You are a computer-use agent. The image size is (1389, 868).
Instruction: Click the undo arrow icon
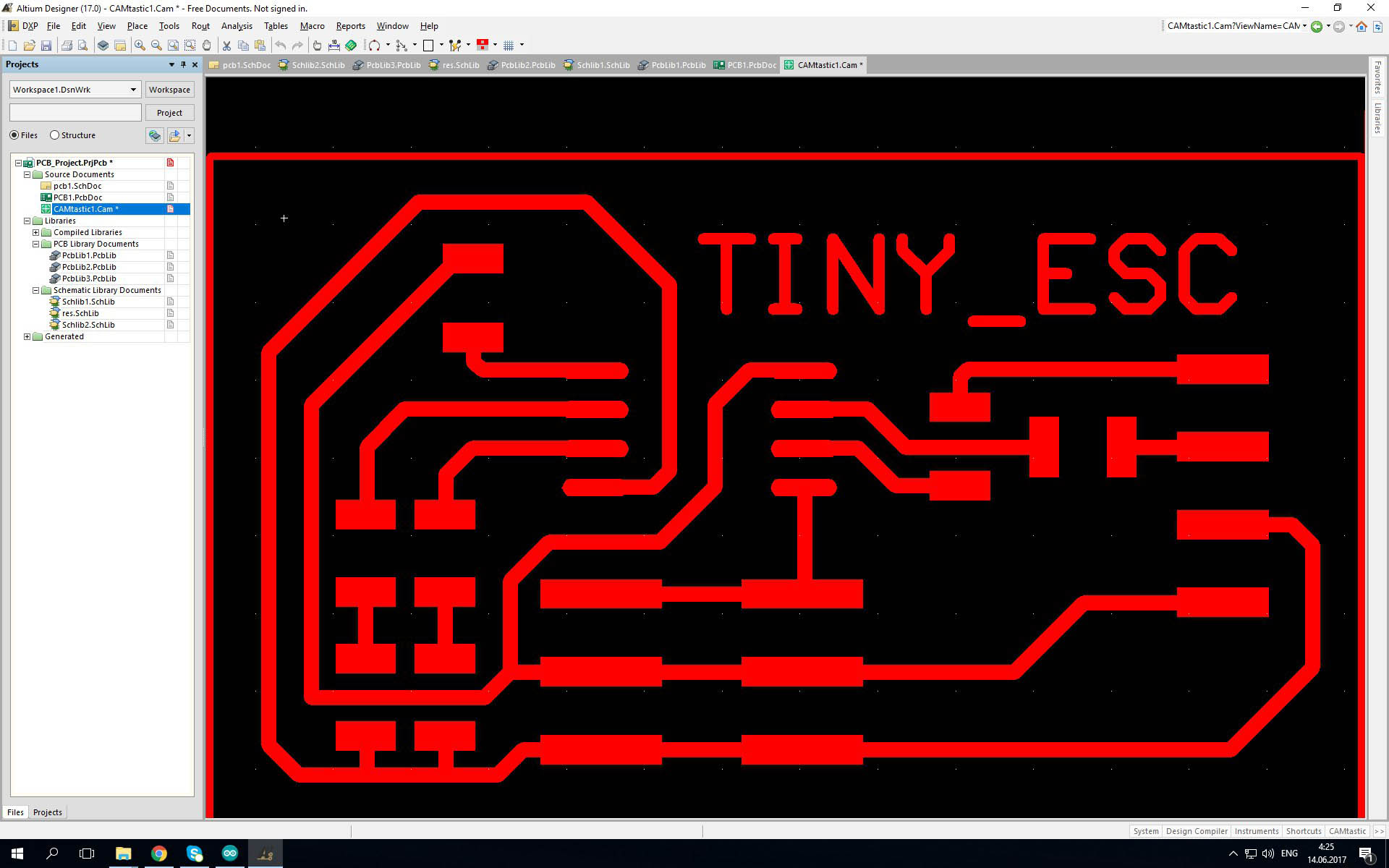click(281, 46)
